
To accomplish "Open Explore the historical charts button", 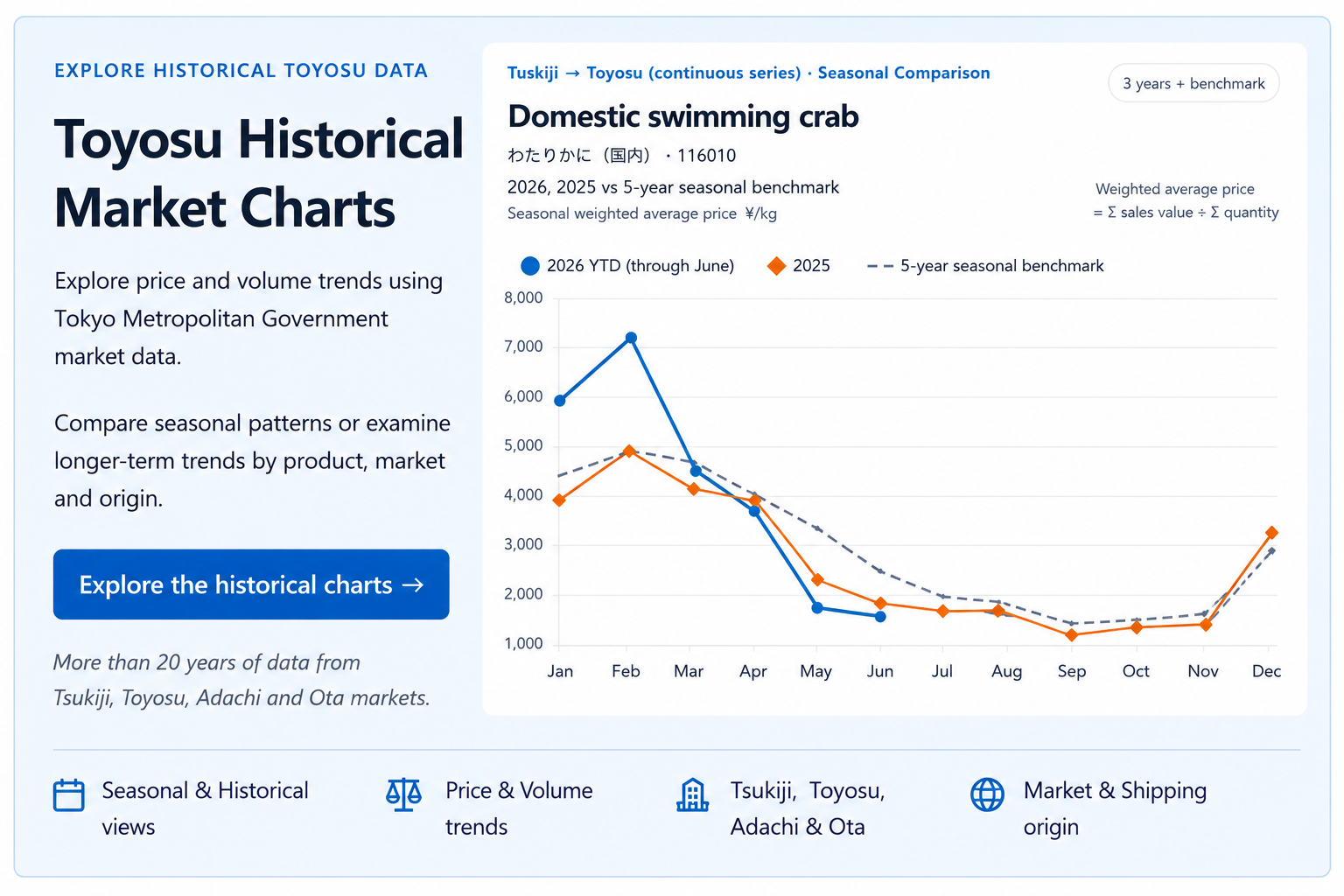I will click(251, 584).
